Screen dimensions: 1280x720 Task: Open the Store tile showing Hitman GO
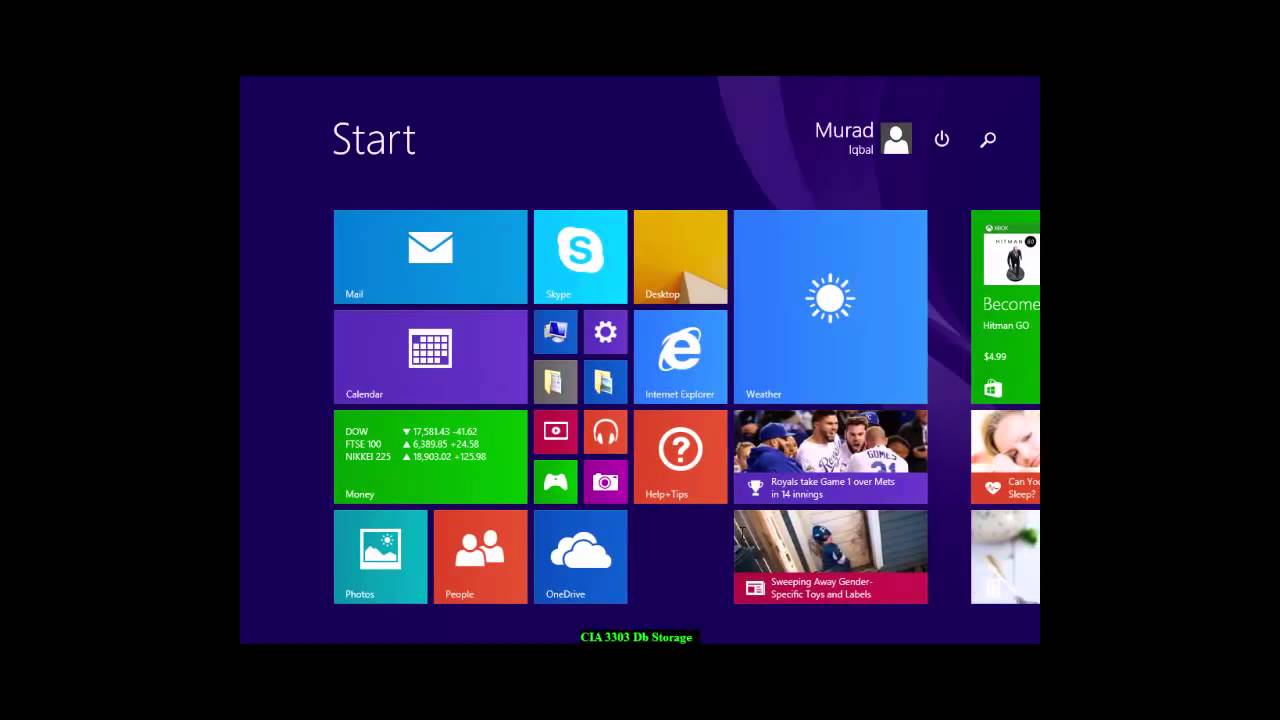tap(1005, 307)
